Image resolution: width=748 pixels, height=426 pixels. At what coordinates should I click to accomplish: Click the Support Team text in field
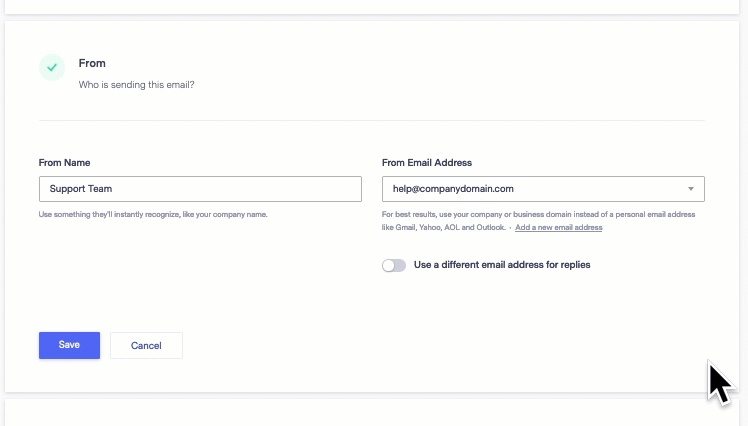pos(81,189)
